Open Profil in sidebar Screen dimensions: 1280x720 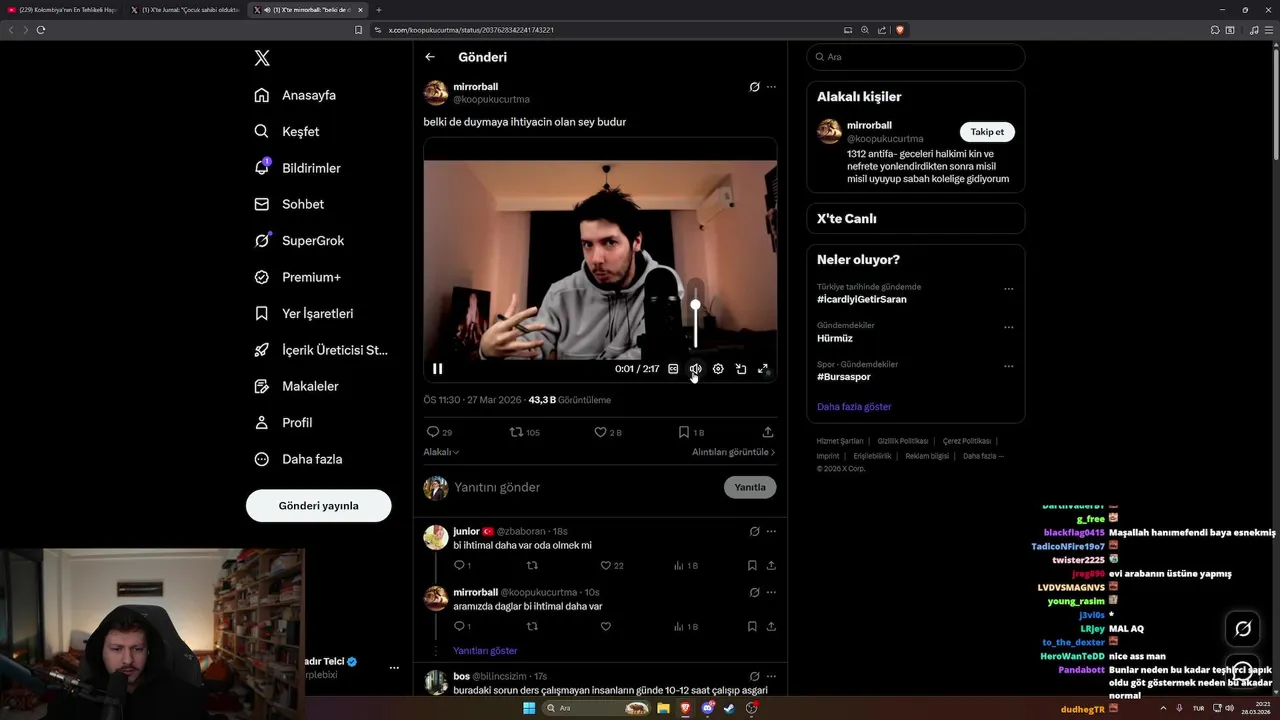(283, 422)
